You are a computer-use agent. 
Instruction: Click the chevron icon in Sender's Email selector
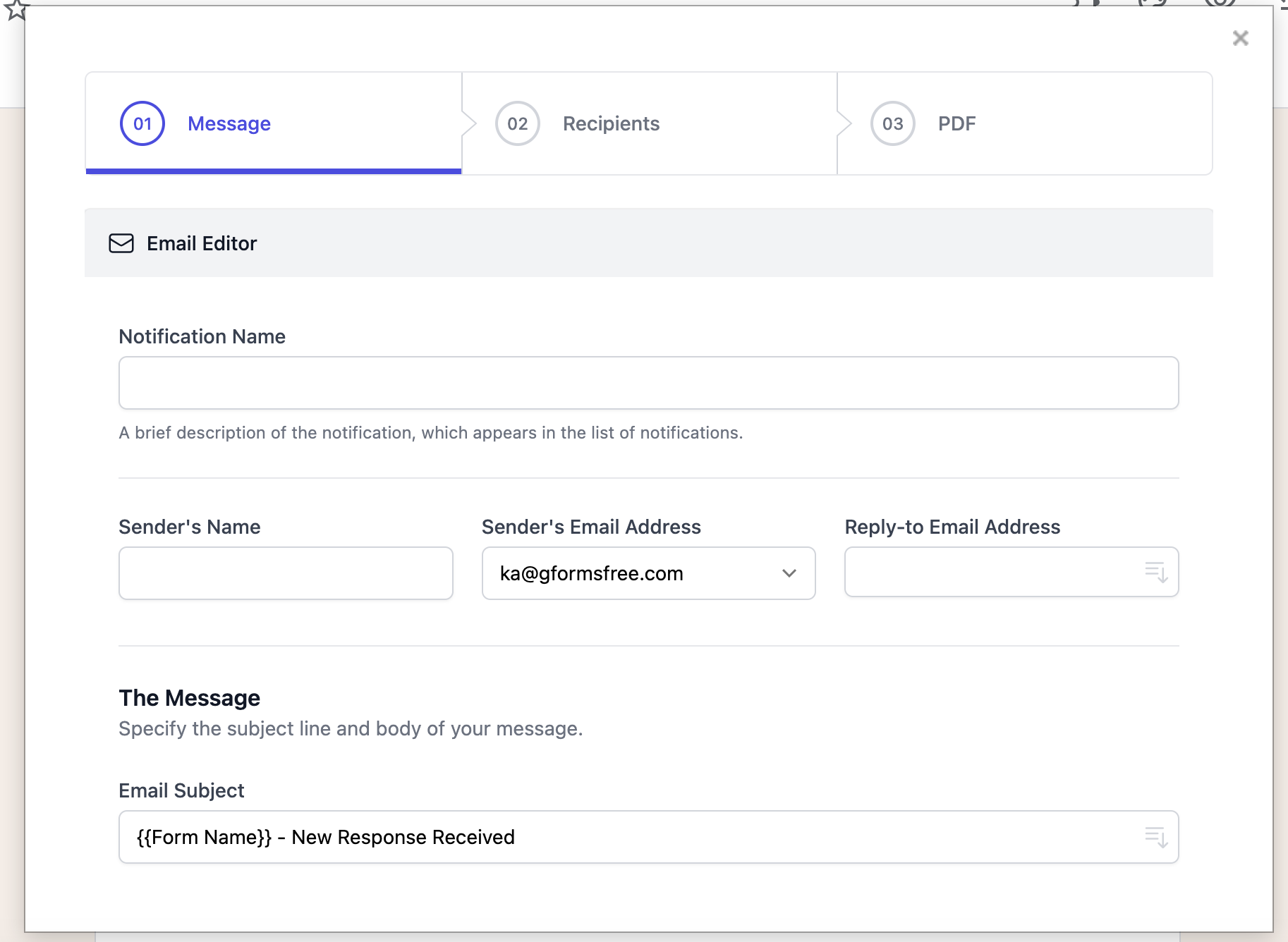pos(789,573)
